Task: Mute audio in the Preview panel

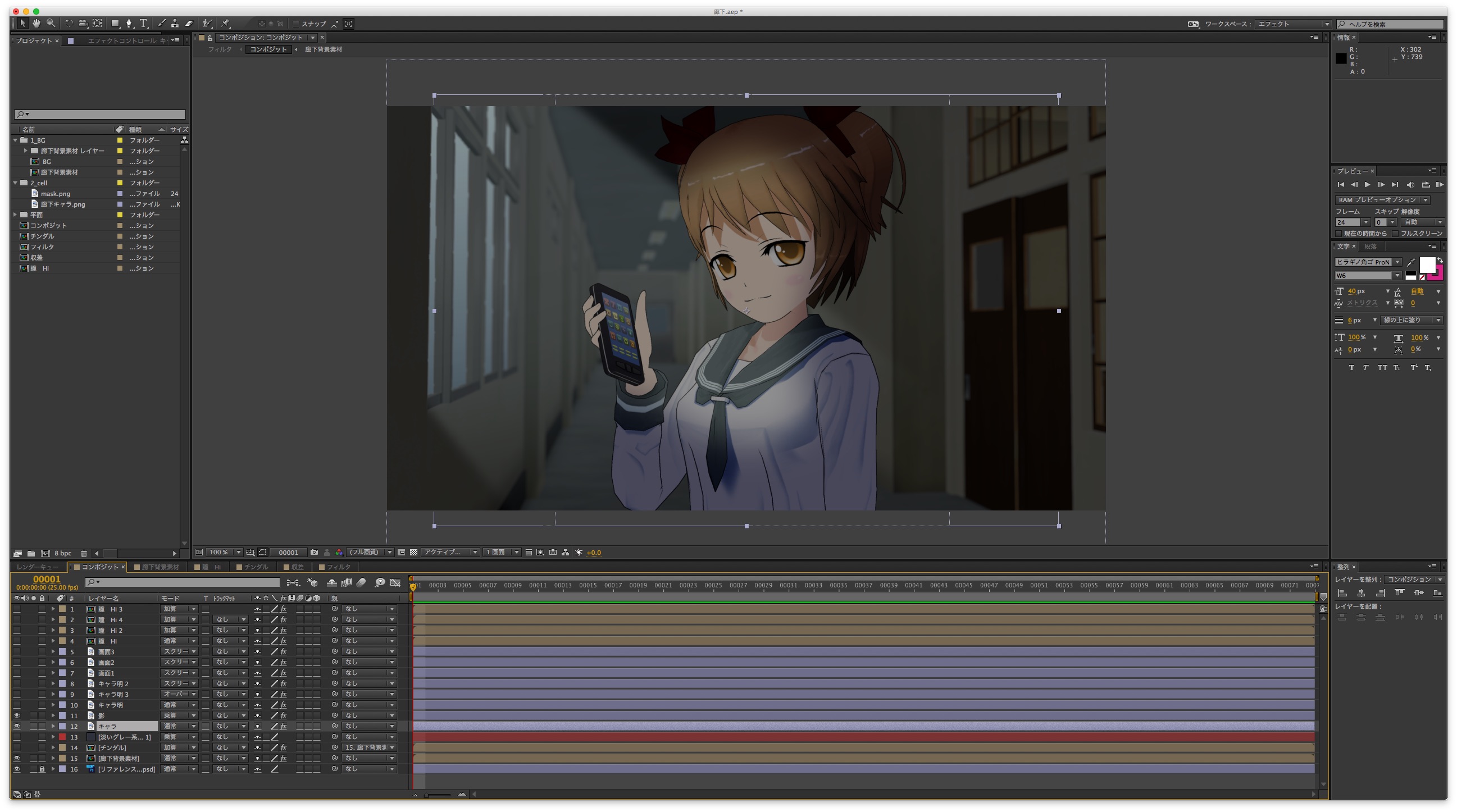Action: (1410, 184)
